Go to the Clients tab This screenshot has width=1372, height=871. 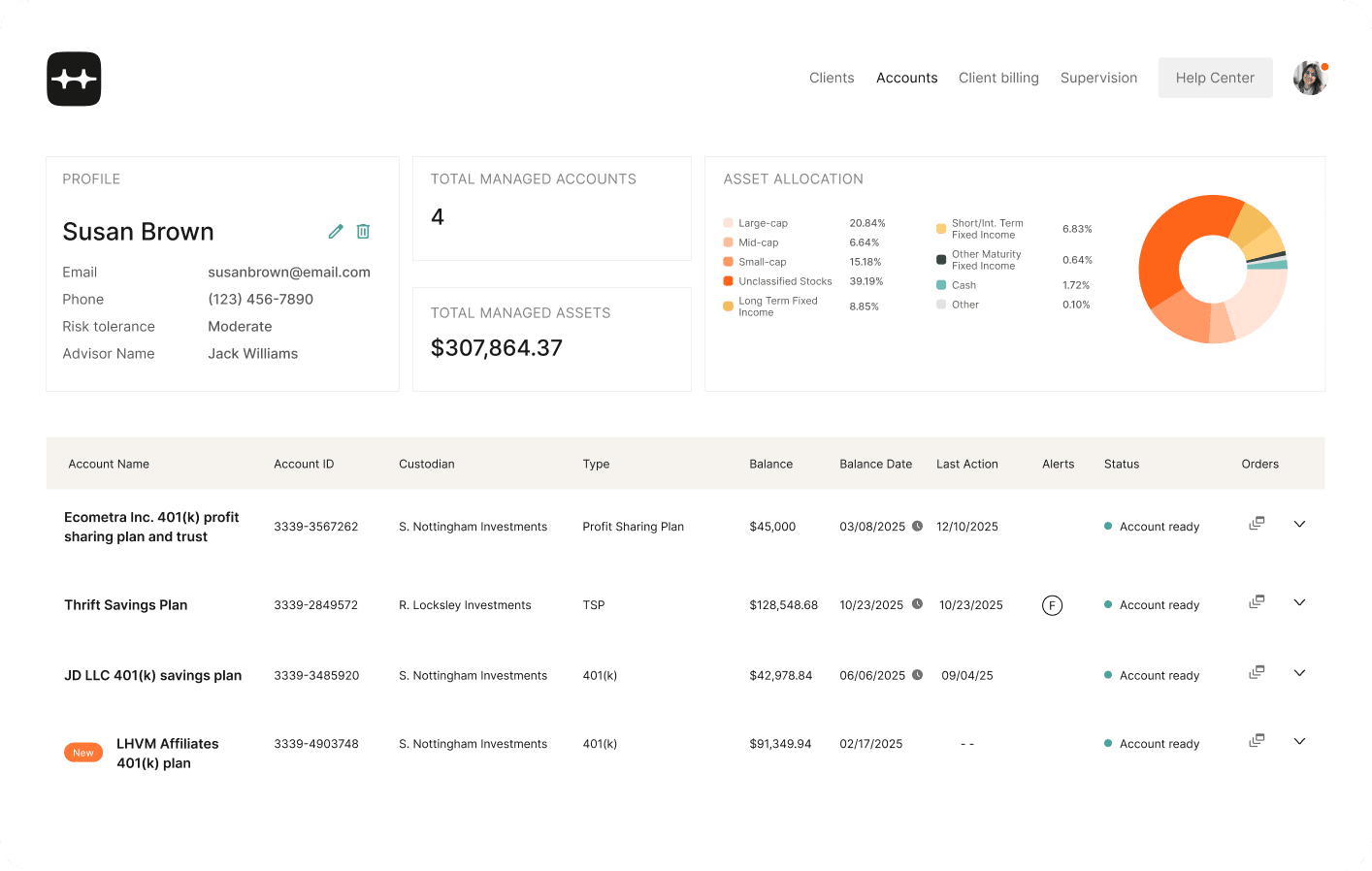pos(832,78)
